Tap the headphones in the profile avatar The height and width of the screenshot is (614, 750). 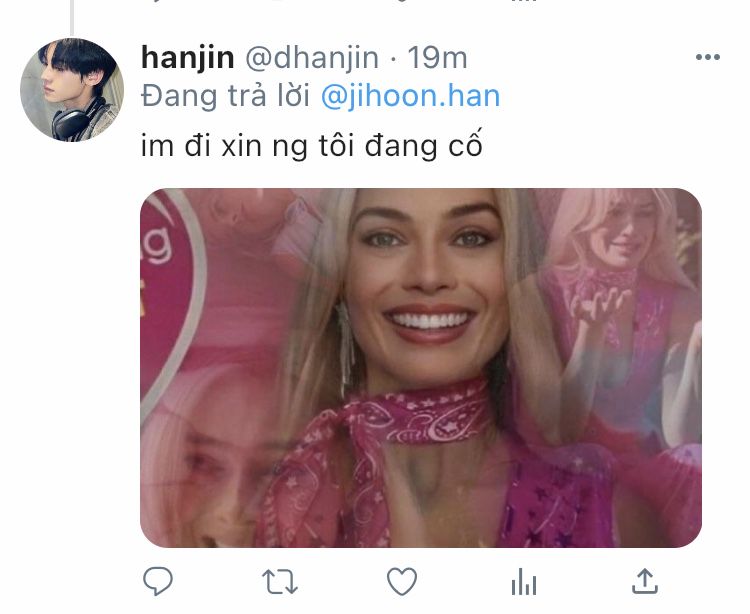tap(76, 121)
